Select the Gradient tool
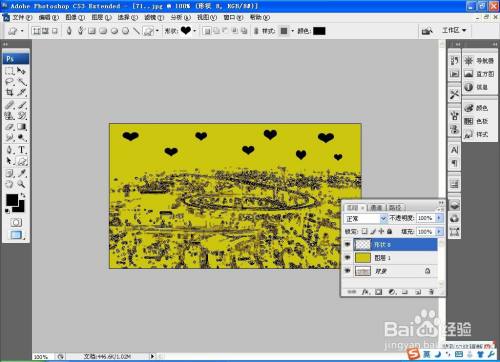Viewport: 500px width, 362px height. (21, 127)
